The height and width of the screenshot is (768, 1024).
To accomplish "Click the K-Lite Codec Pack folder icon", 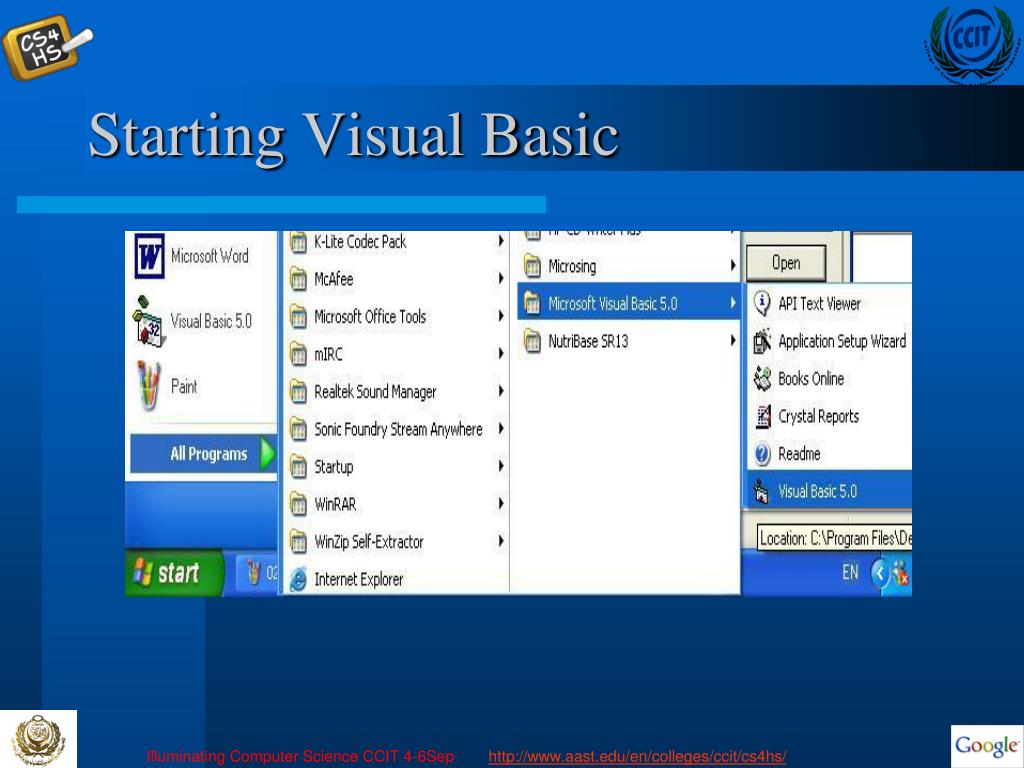I will 298,242.
